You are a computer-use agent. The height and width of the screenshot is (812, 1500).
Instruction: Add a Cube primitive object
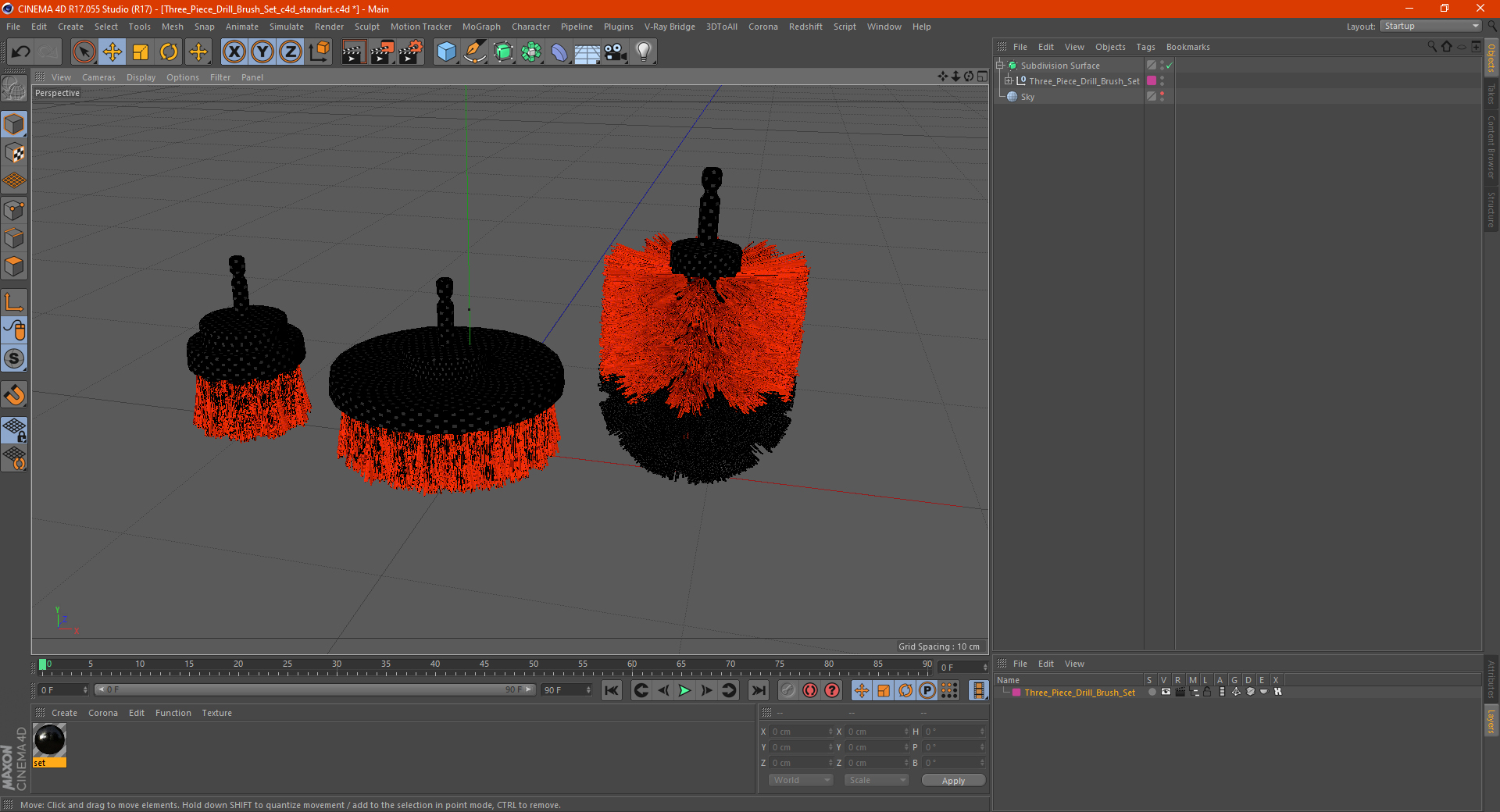pos(446,52)
